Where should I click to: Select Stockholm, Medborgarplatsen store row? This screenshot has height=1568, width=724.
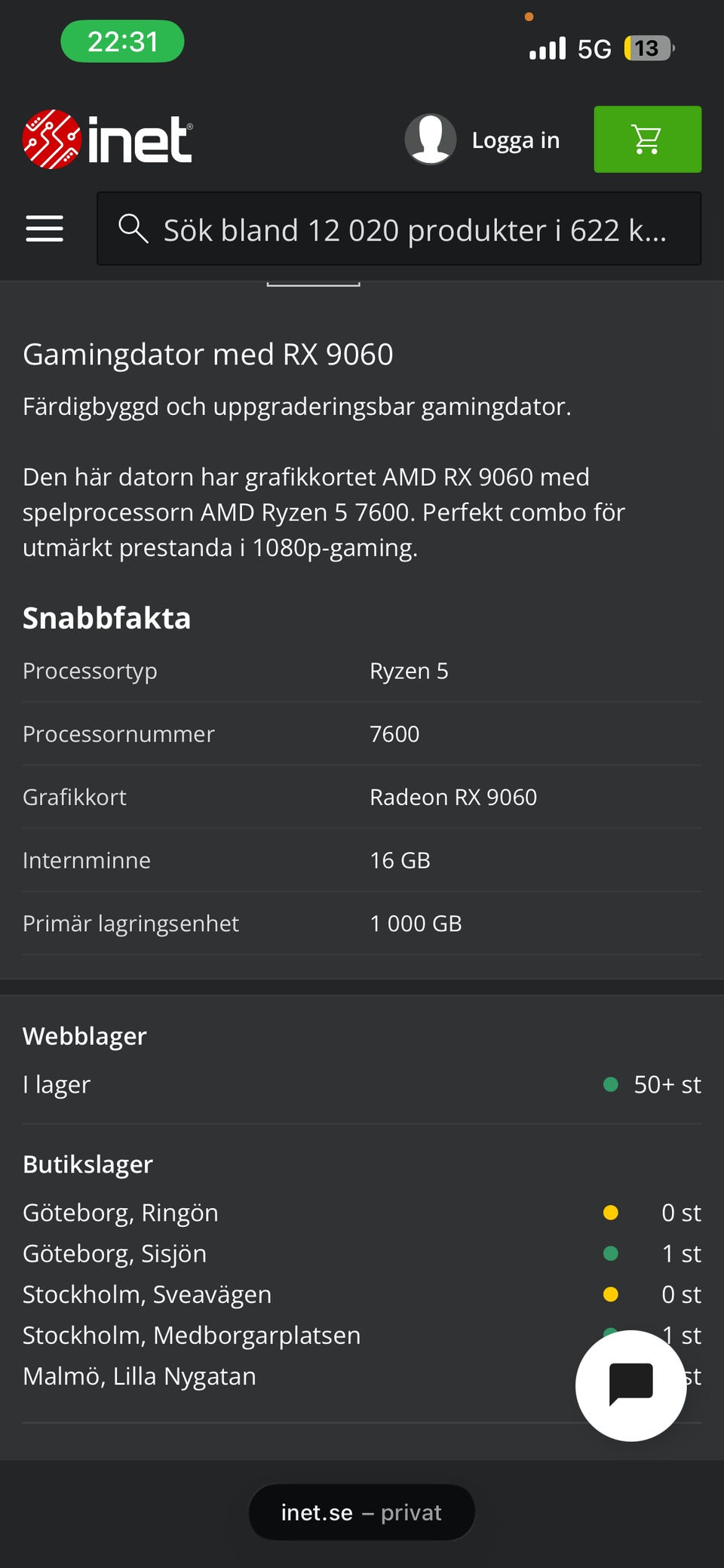pos(362,1335)
